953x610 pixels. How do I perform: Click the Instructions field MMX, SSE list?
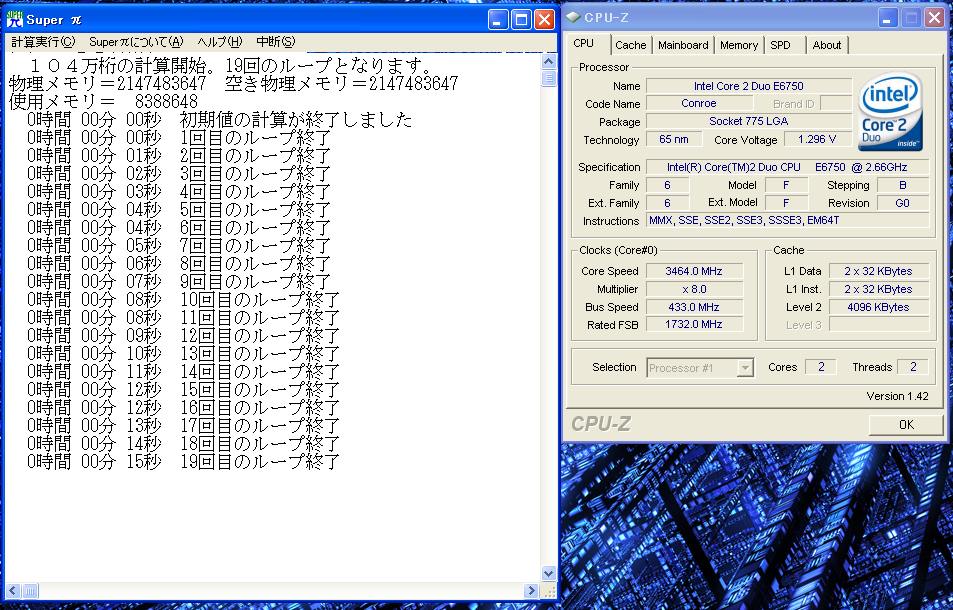[x=787, y=221]
